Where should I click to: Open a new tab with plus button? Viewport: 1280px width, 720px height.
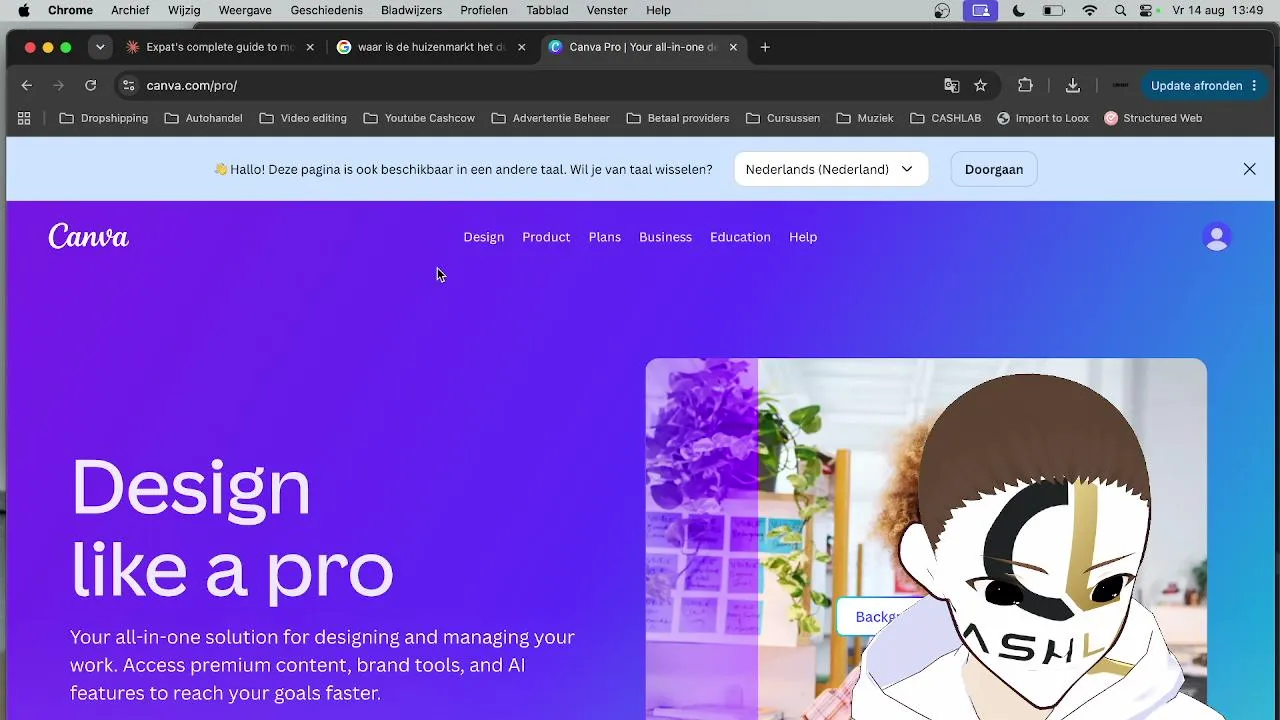[x=765, y=47]
